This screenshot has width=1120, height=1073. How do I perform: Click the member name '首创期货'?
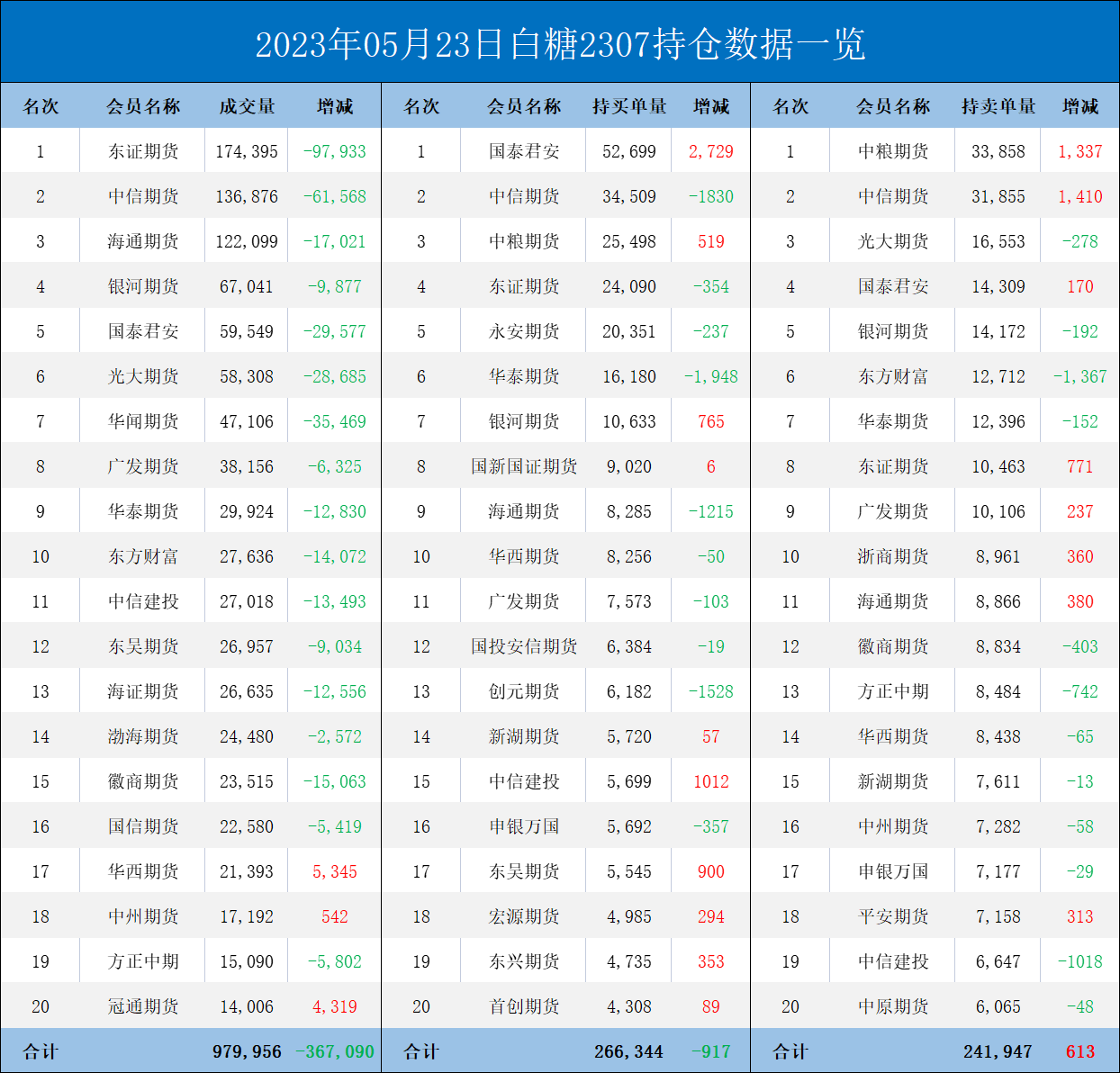click(x=524, y=1006)
